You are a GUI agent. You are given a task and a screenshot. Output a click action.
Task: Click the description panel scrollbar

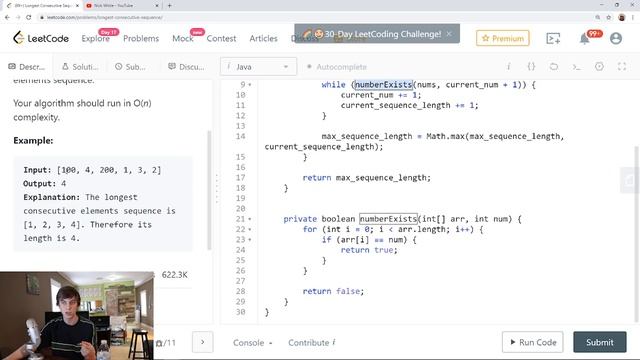[x=209, y=190]
